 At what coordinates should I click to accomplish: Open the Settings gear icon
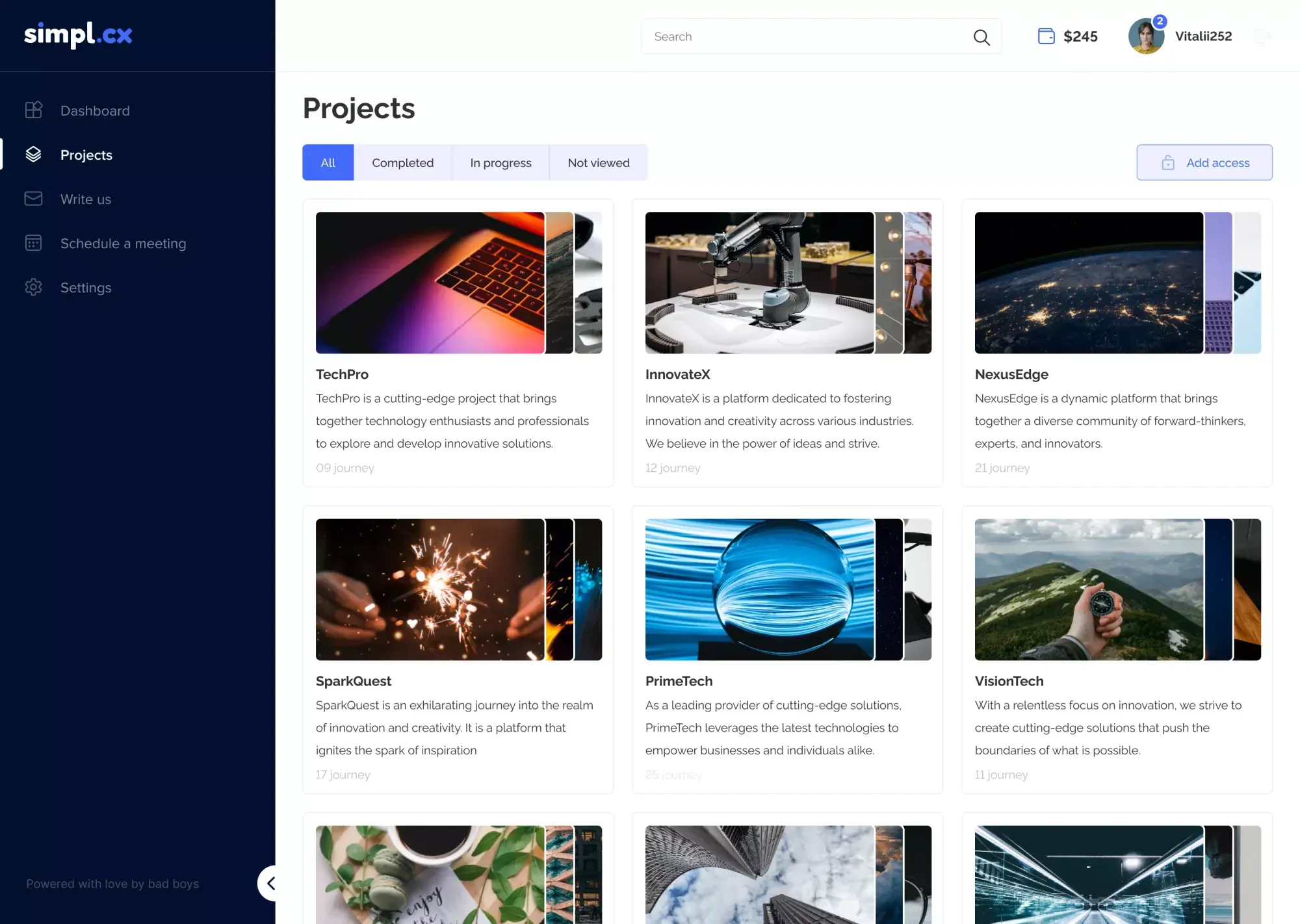tap(34, 287)
